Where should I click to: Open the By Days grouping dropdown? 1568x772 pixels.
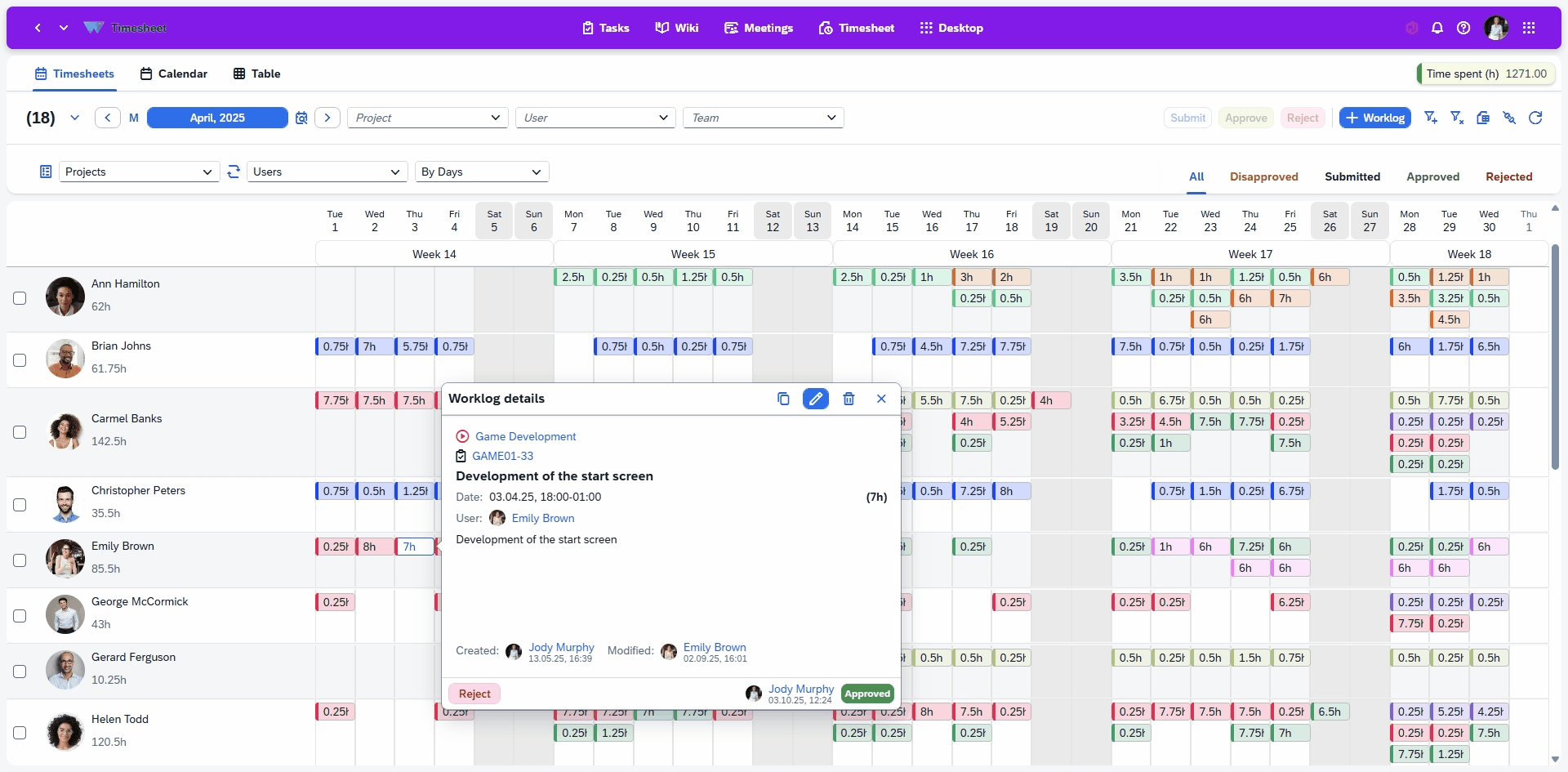click(x=481, y=172)
